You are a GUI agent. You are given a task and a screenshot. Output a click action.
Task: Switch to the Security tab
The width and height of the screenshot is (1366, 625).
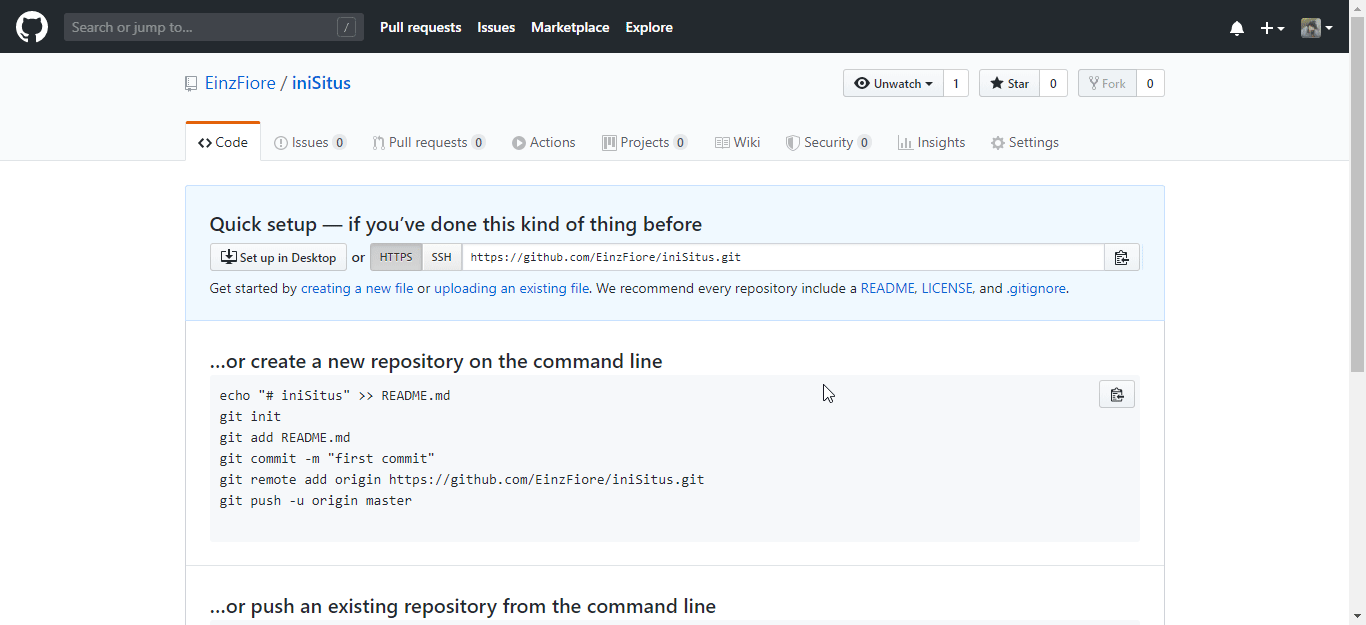tap(829, 142)
